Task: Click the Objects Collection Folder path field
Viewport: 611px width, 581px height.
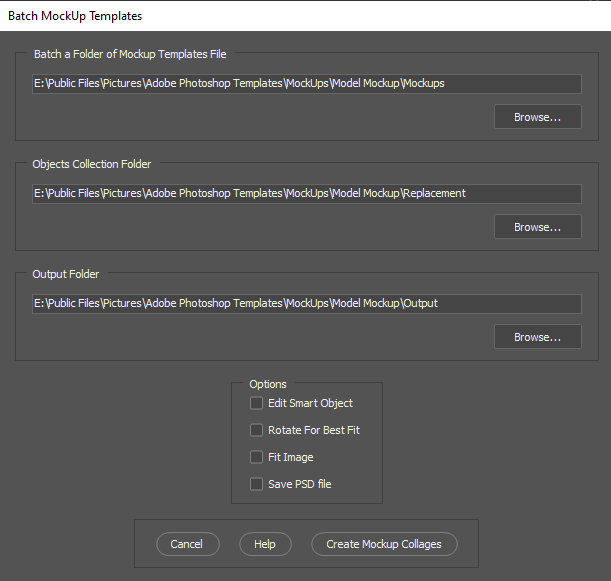Action: (x=306, y=194)
